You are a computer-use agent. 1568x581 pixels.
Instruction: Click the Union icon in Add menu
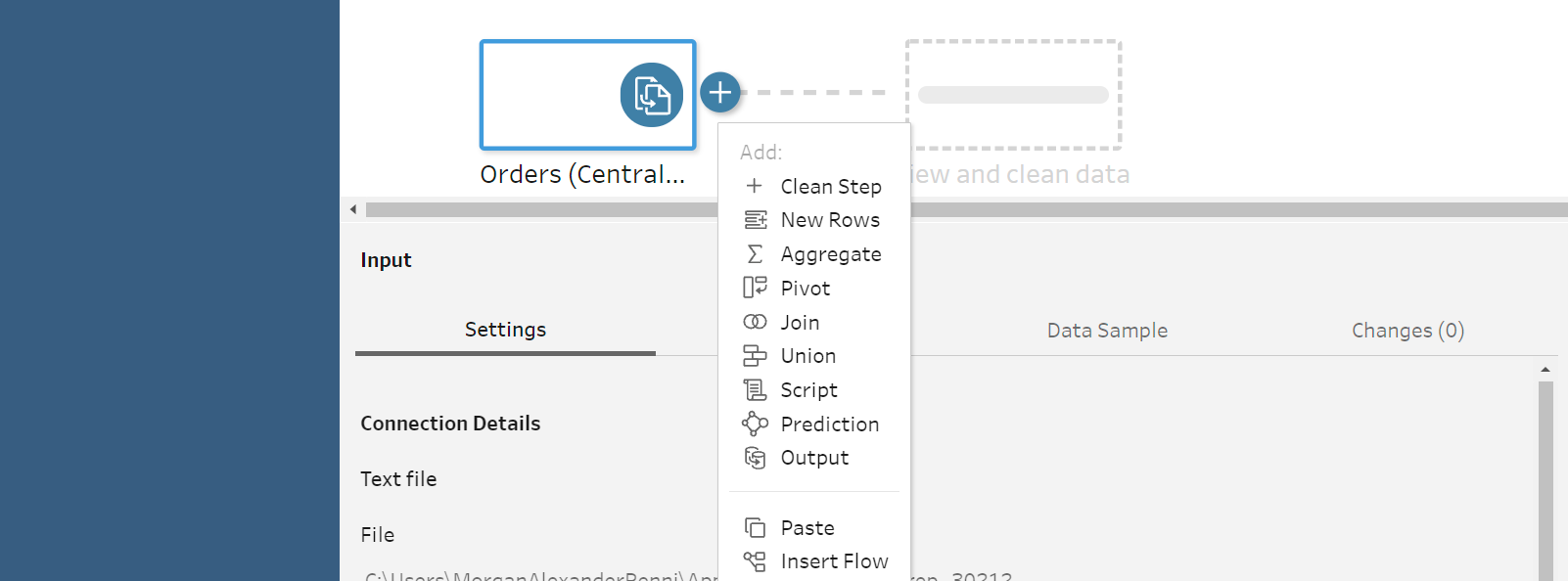click(x=755, y=356)
